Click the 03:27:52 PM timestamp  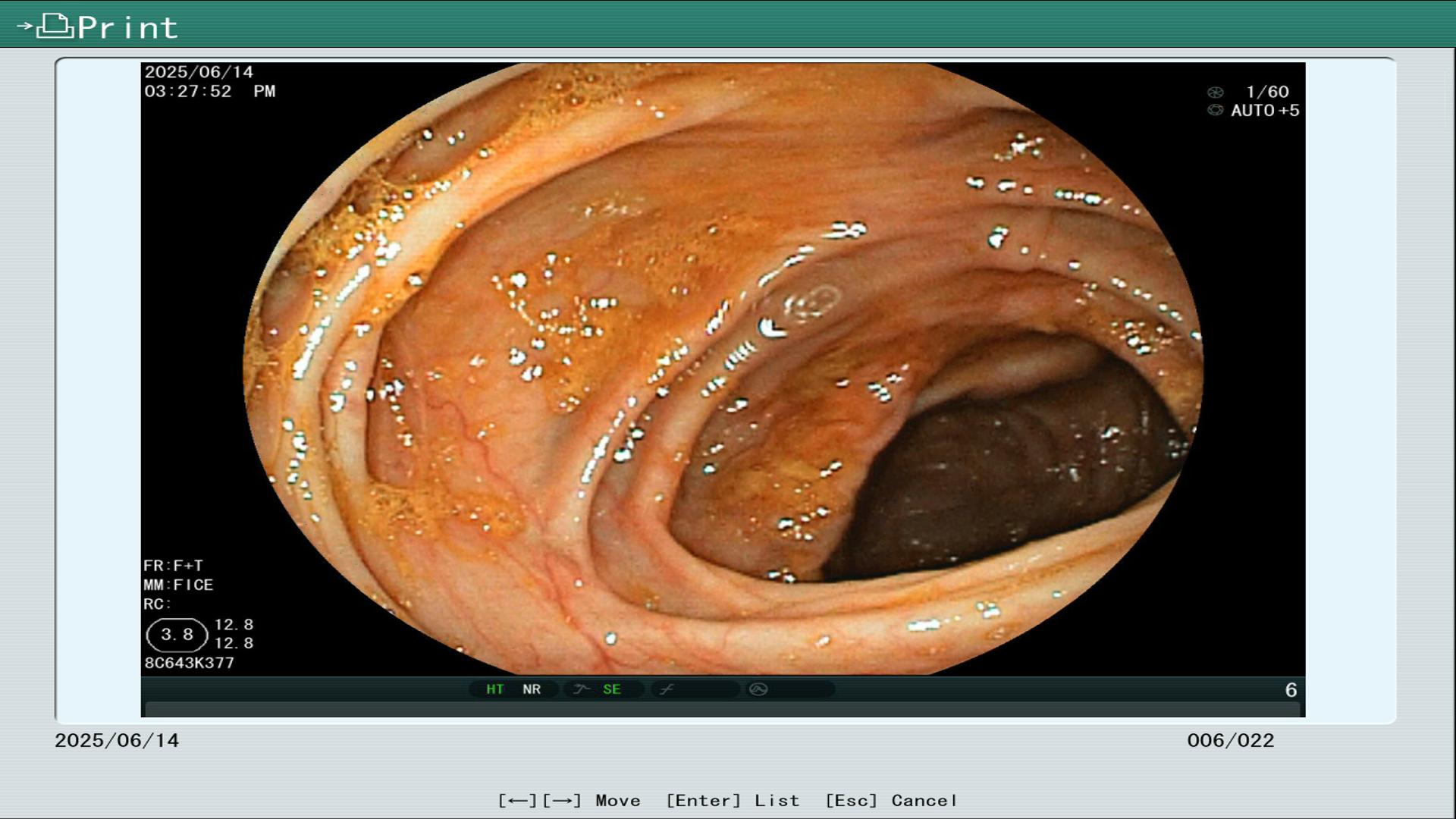pyautogui.click(x=210, y=91)
